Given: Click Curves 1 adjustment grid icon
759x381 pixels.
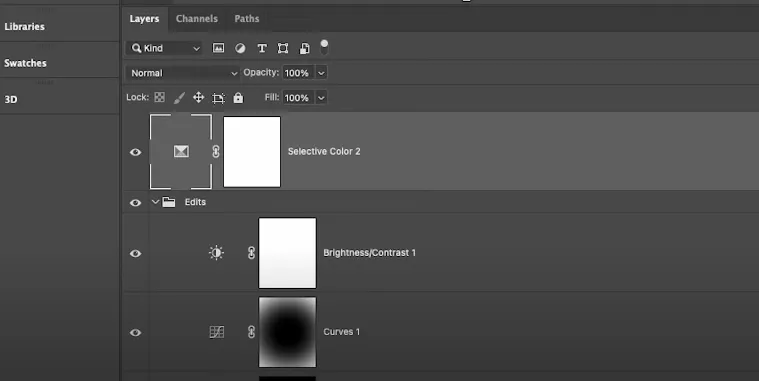Looking at the screenshot, I should (216, 332).
